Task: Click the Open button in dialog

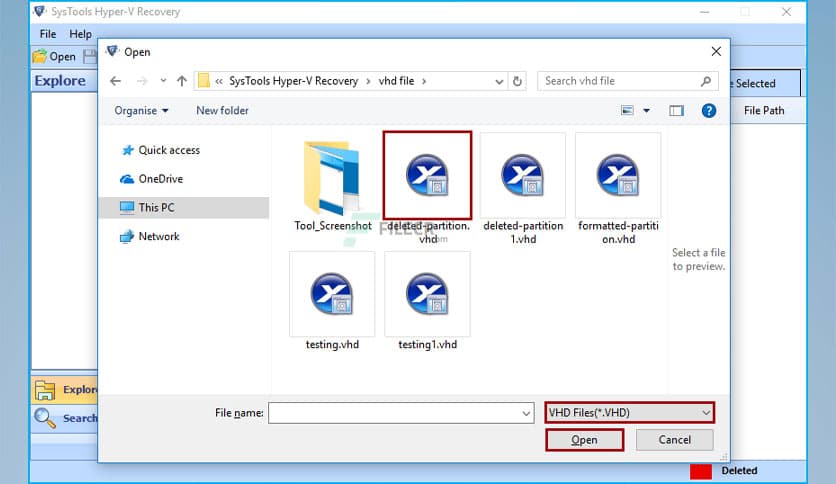Action: point(584,440)
